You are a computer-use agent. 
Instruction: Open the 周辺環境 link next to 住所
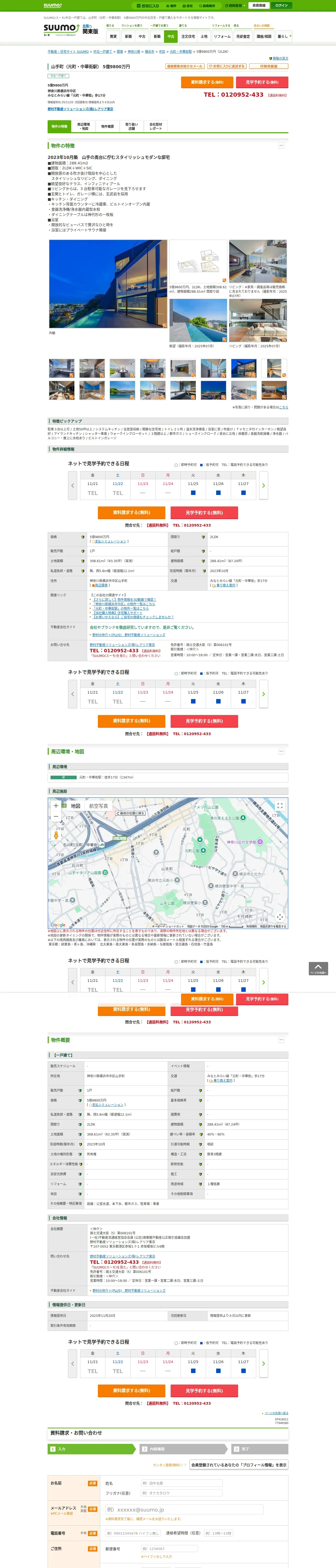coord(101,586)
